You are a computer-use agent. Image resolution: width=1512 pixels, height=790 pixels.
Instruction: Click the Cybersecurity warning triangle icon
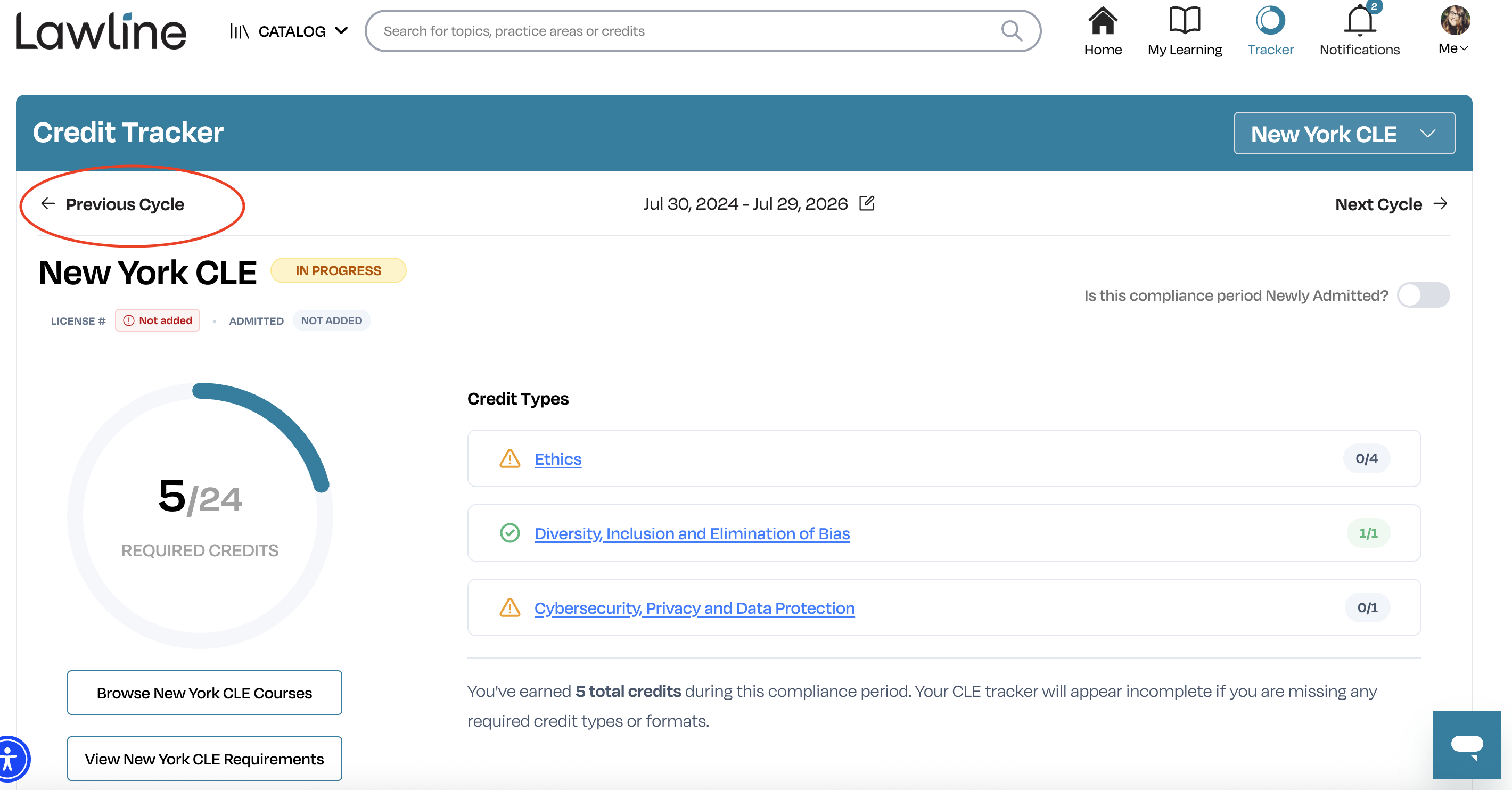pyautogui.click(x=510, y=607)
